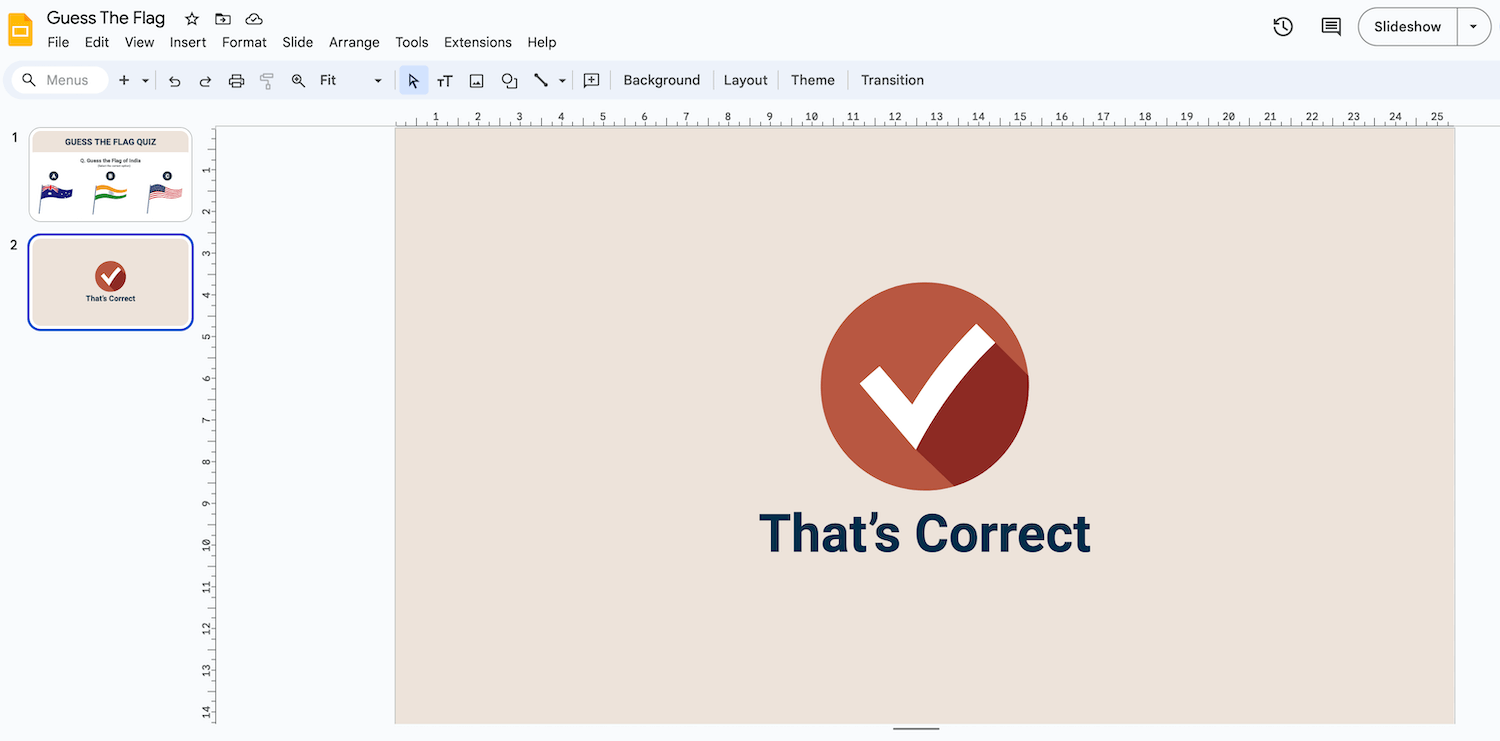
Task: Open the Arrange menu
Action: pos(354,42)
